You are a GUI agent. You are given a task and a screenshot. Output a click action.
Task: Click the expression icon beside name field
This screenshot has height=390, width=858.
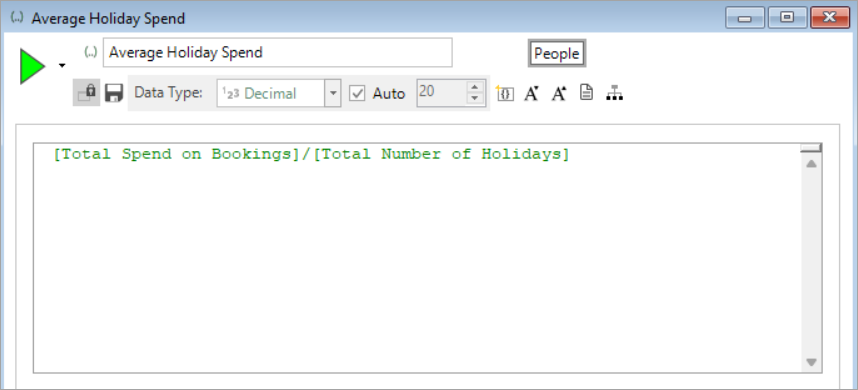[x=90, y=52]
